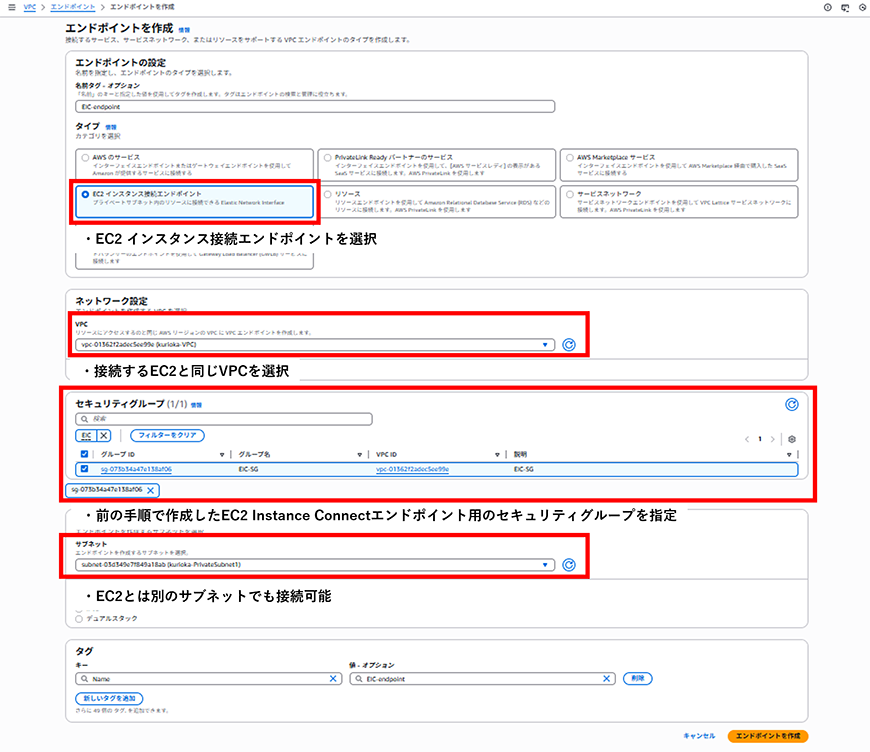Refresh the subnet selection list

(x=568, y=563)
